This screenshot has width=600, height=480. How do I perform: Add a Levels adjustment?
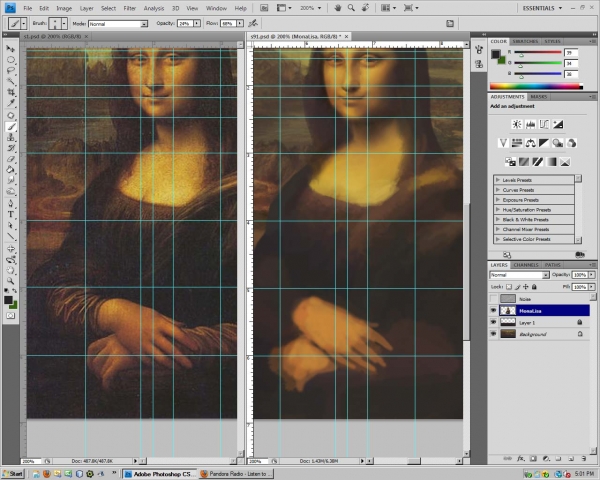point(530,124)
